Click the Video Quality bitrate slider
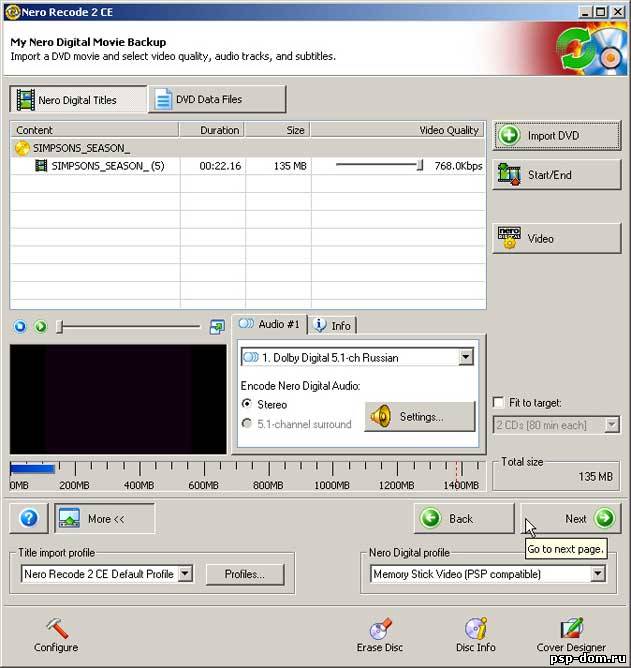 [420, 166]
